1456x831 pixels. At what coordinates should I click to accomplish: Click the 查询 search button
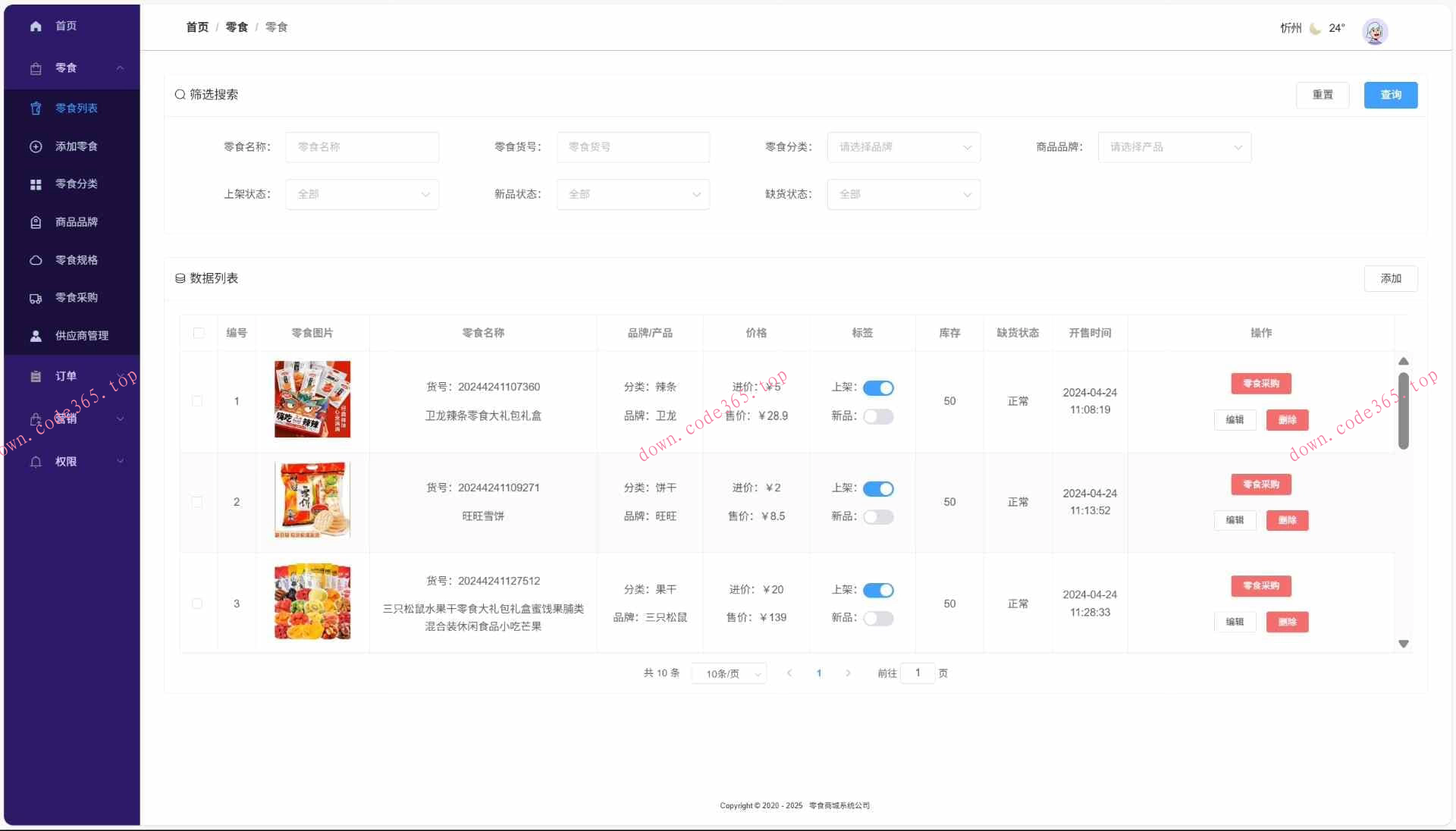click(x=1390, y=95)
